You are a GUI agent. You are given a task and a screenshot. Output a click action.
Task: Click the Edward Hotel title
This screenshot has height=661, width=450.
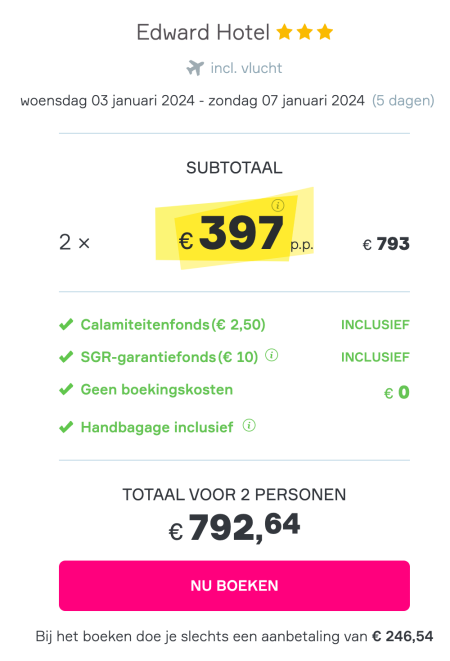click(x=203, y=32)
